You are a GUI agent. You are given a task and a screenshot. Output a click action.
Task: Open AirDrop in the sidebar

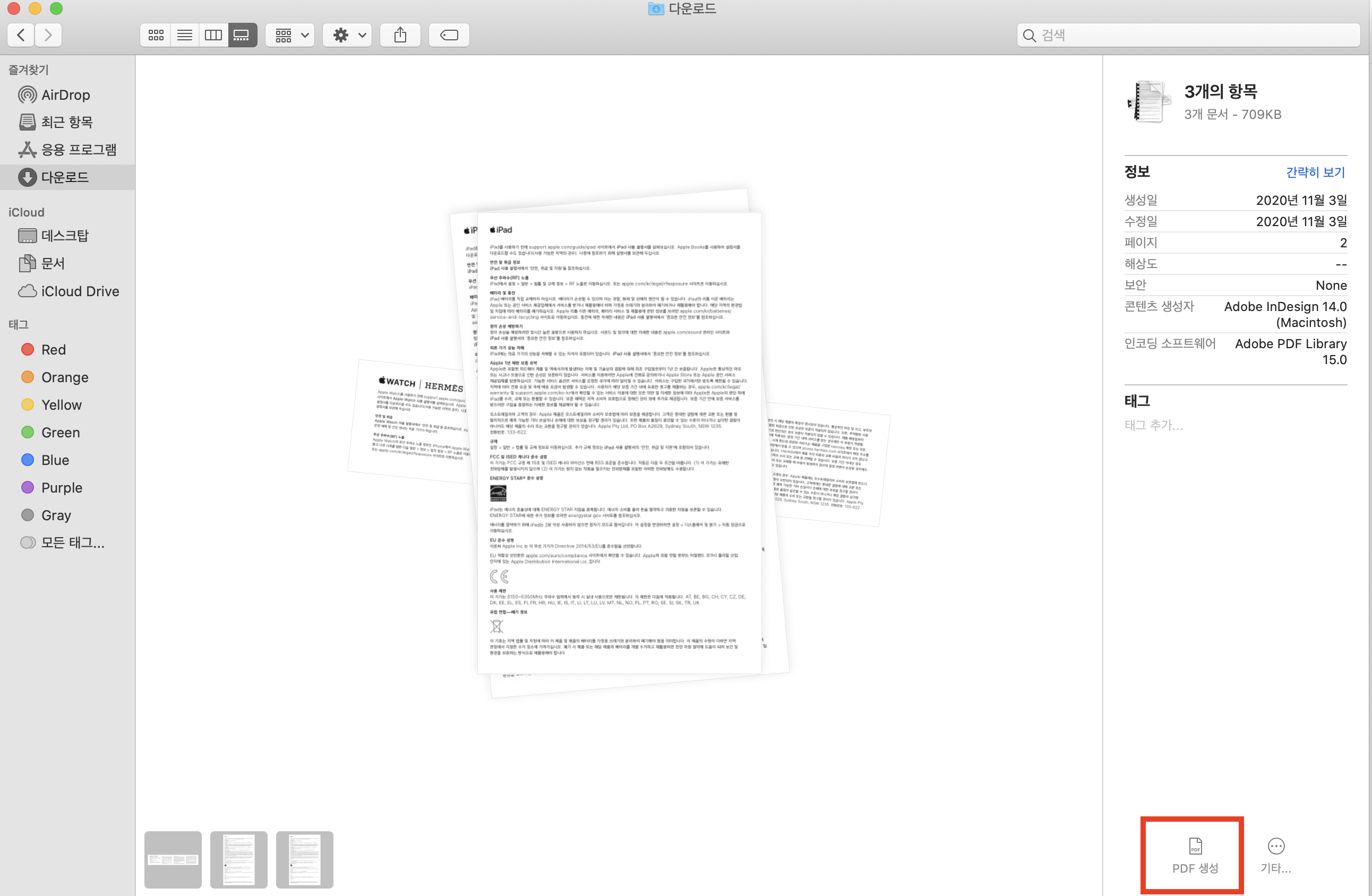pos(65,94)
